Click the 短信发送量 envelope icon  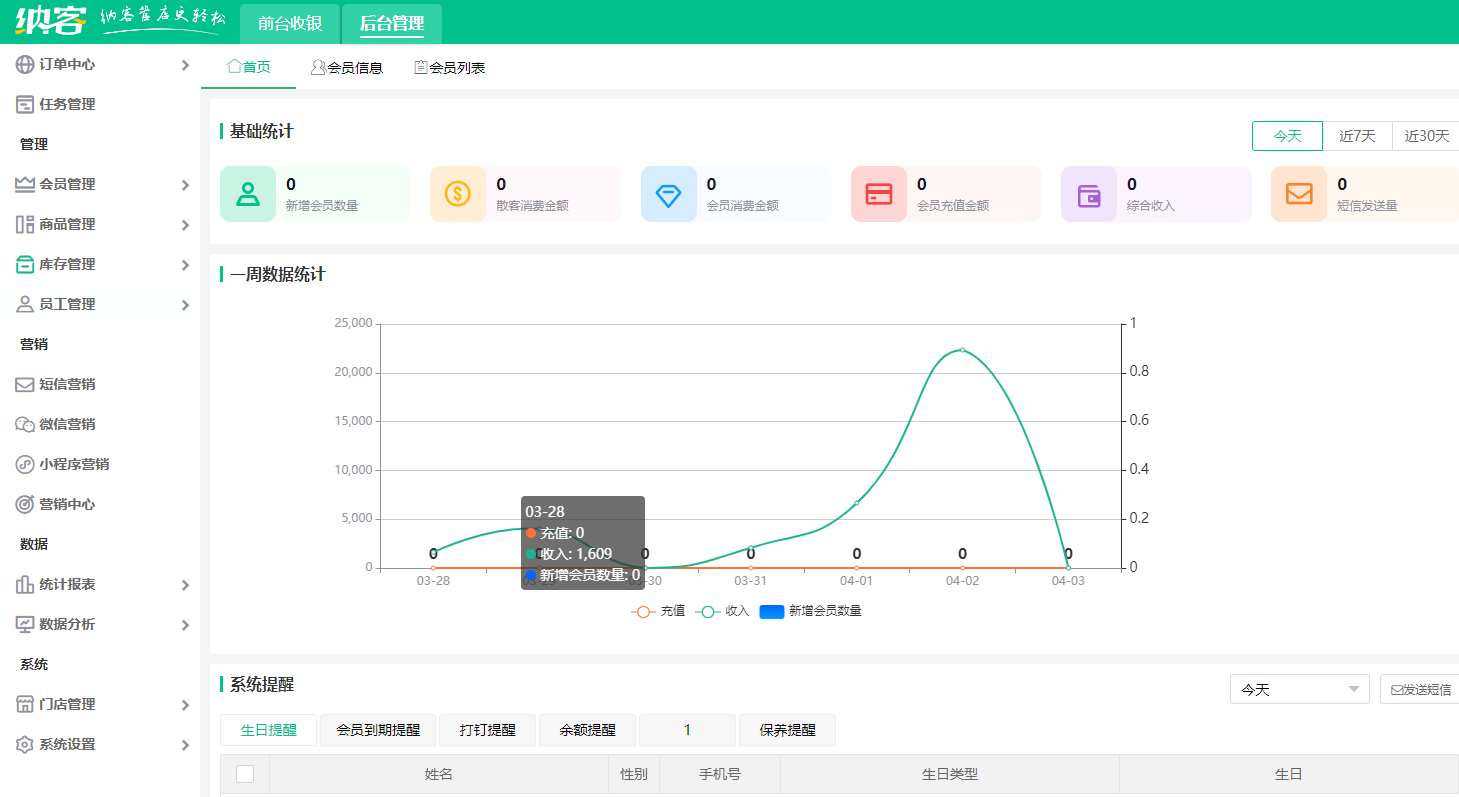(1298, 193)
